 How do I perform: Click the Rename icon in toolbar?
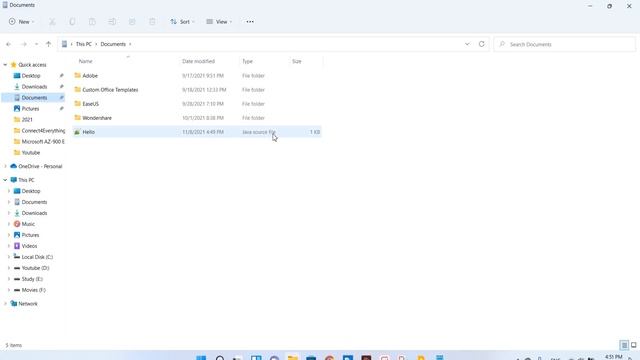(112, 22)
